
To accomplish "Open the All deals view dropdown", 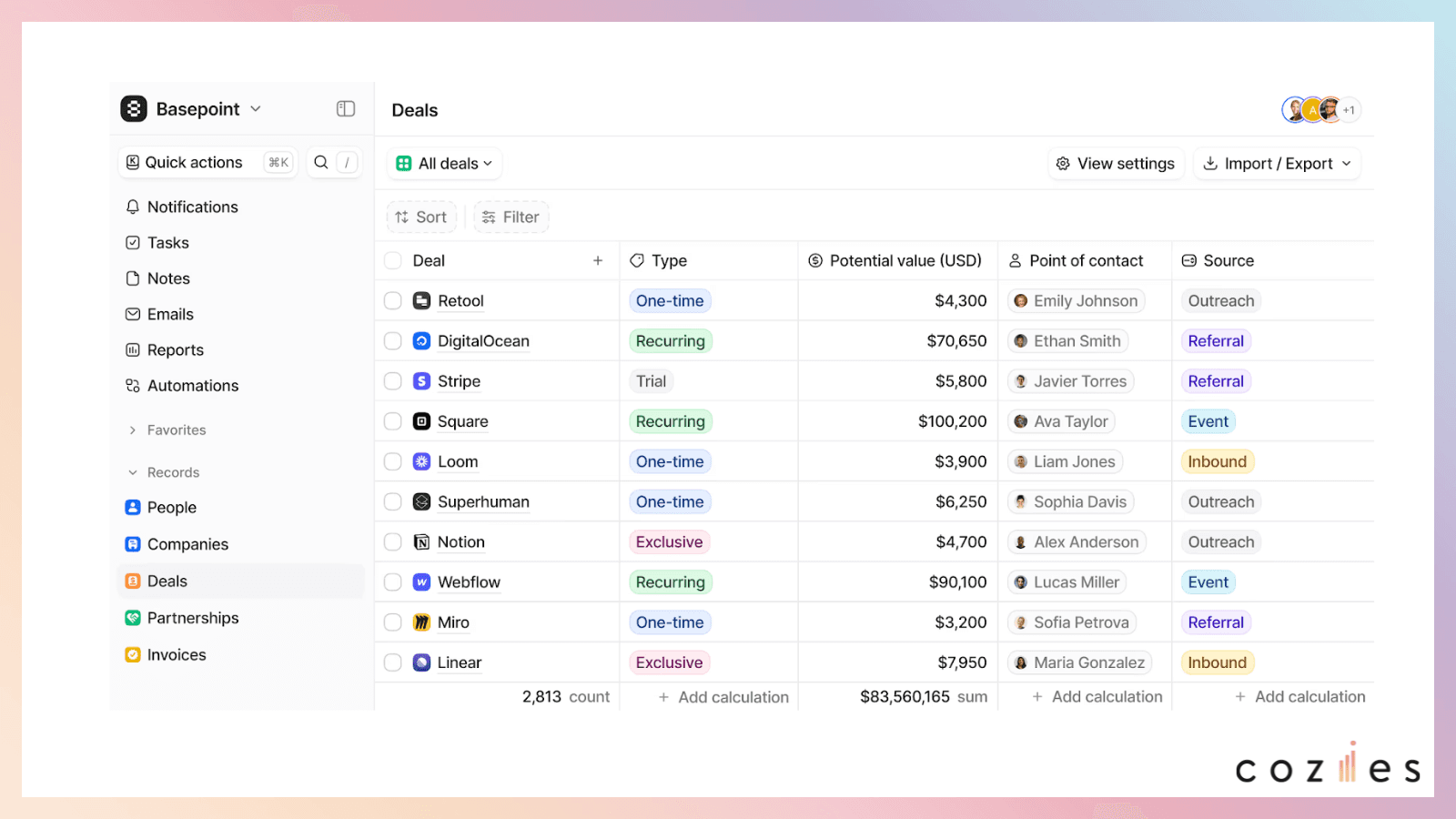I will (444, 164).
